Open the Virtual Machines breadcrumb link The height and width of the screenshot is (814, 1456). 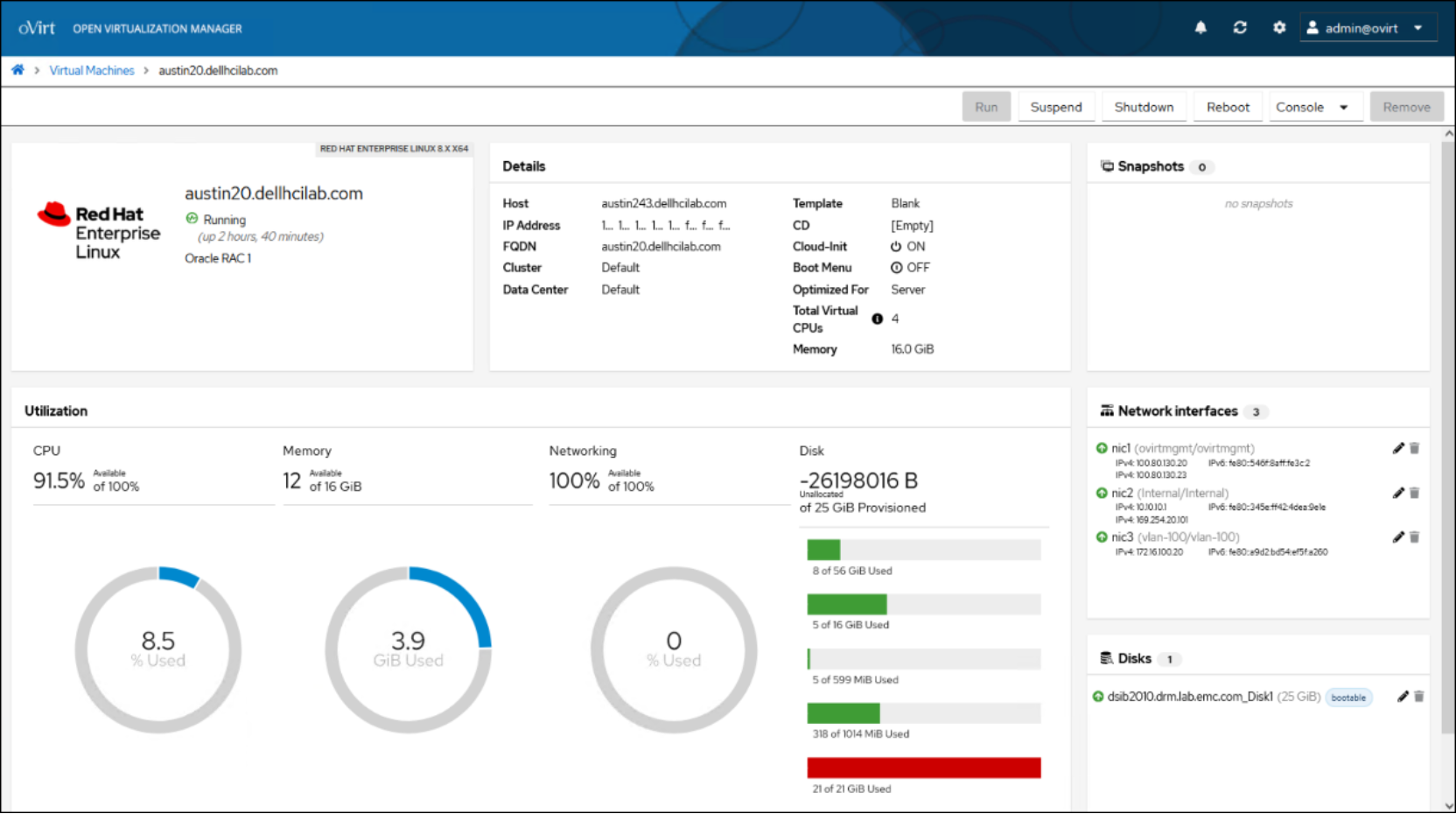tap(92, 70)
